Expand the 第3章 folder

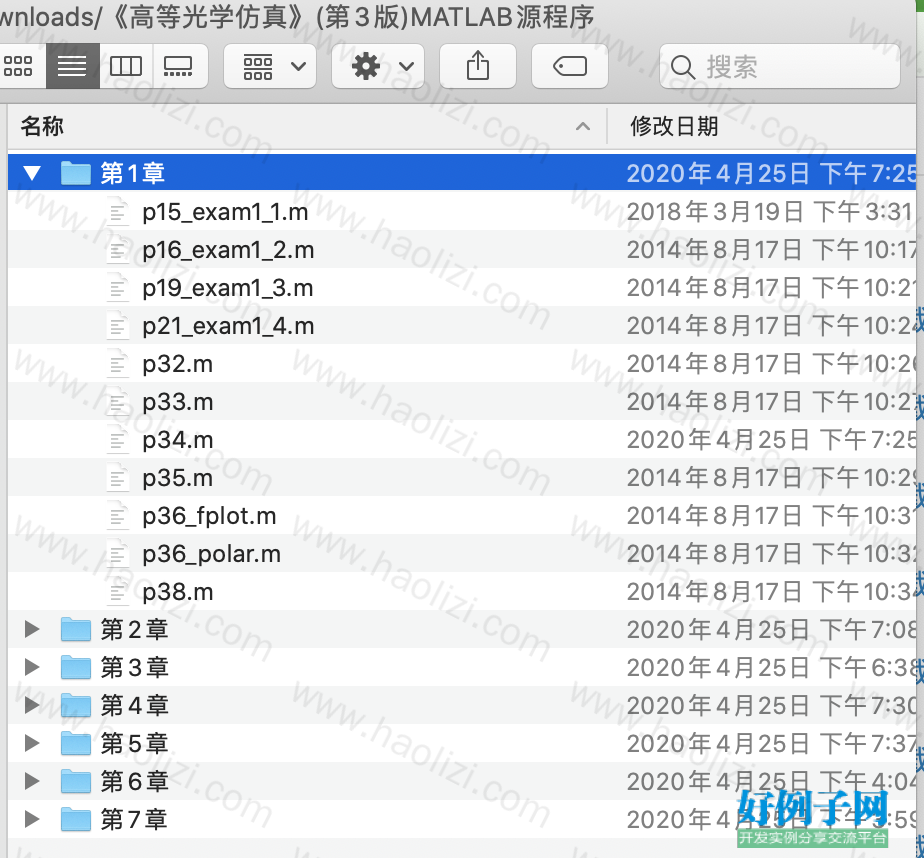click(32, 667)
